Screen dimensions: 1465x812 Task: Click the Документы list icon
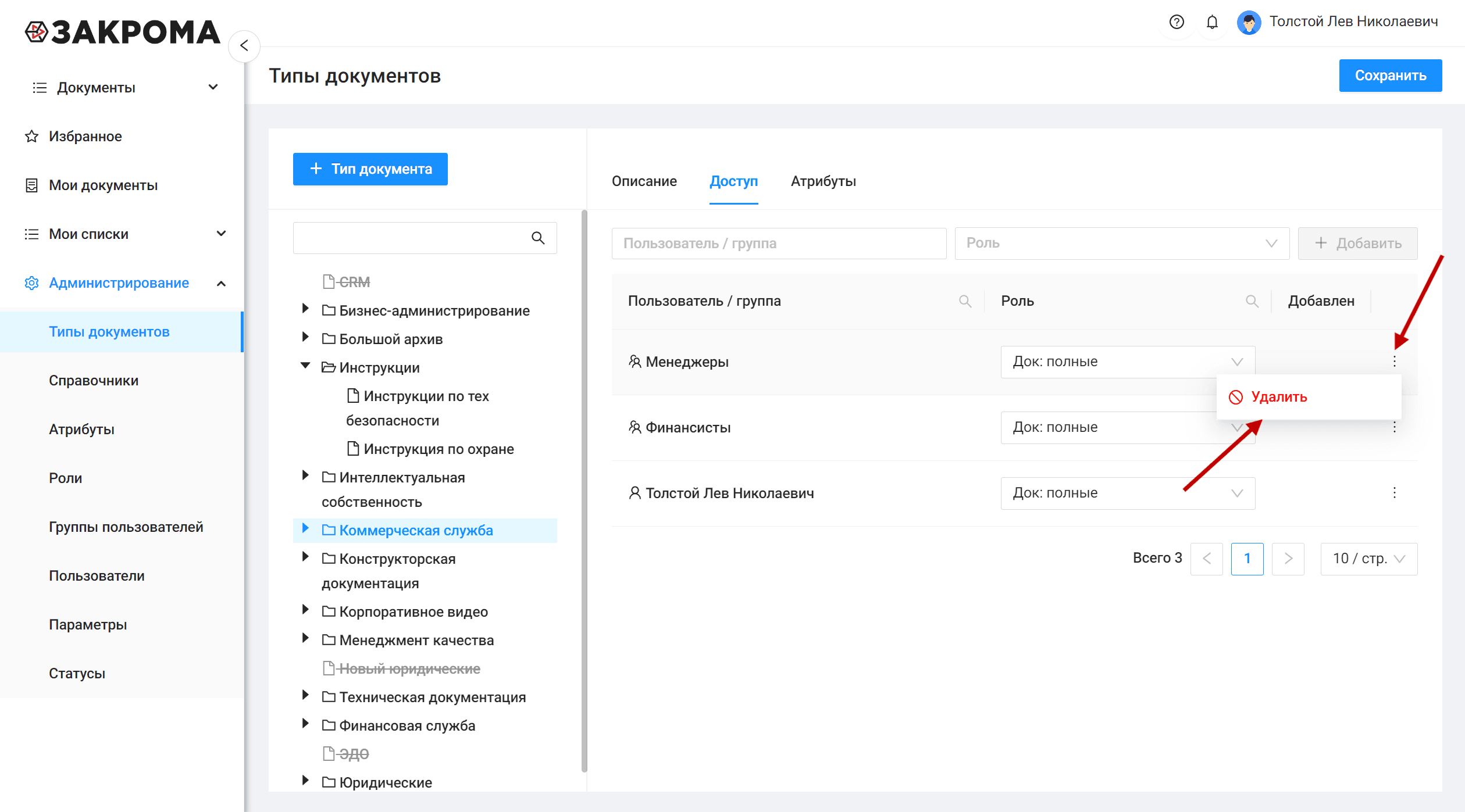40,88
